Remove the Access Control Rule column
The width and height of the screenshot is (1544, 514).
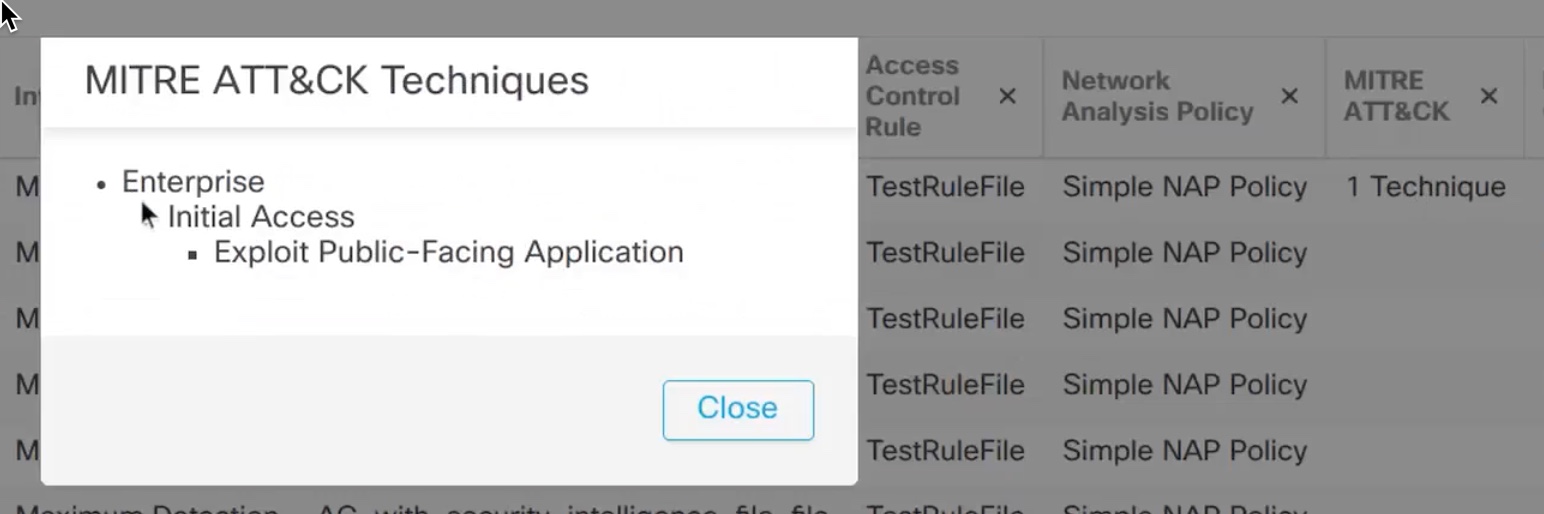[x=1007, y=96]
